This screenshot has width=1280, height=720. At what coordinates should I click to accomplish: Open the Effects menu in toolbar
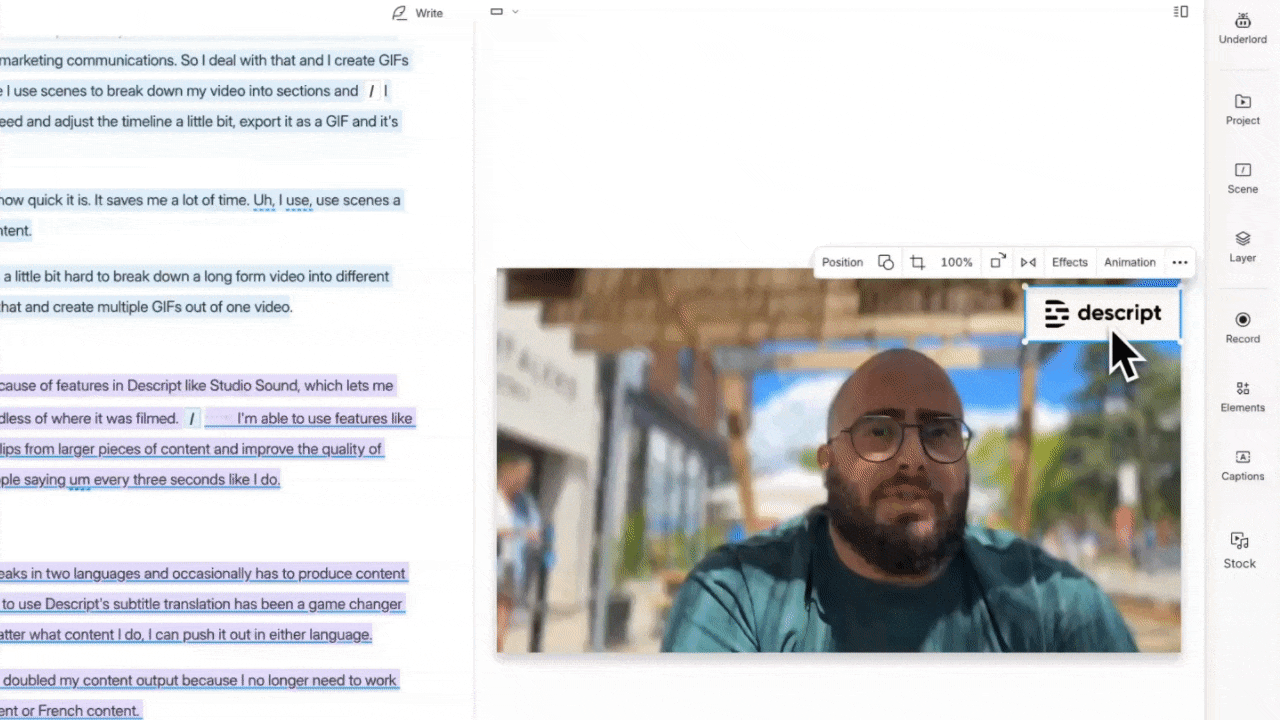point(1069,262)
